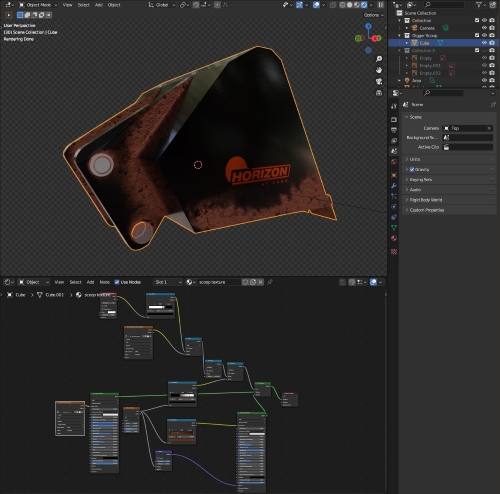Viewport: 500px width, 494px height.
Task: Open Global transform orientation dropdown
Action: [x=162, y=5]
